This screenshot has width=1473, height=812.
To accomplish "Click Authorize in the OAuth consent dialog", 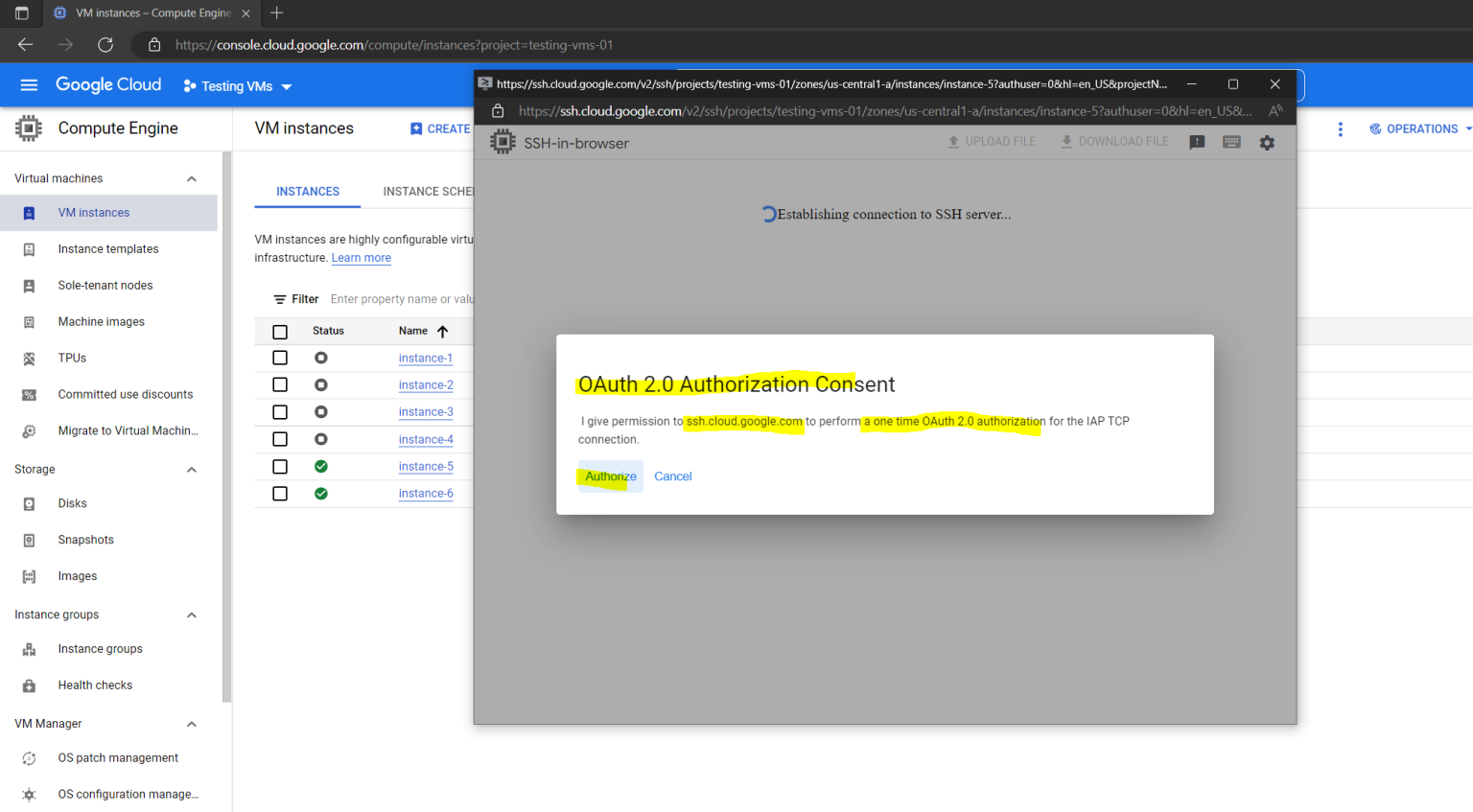I will point(610,476).
